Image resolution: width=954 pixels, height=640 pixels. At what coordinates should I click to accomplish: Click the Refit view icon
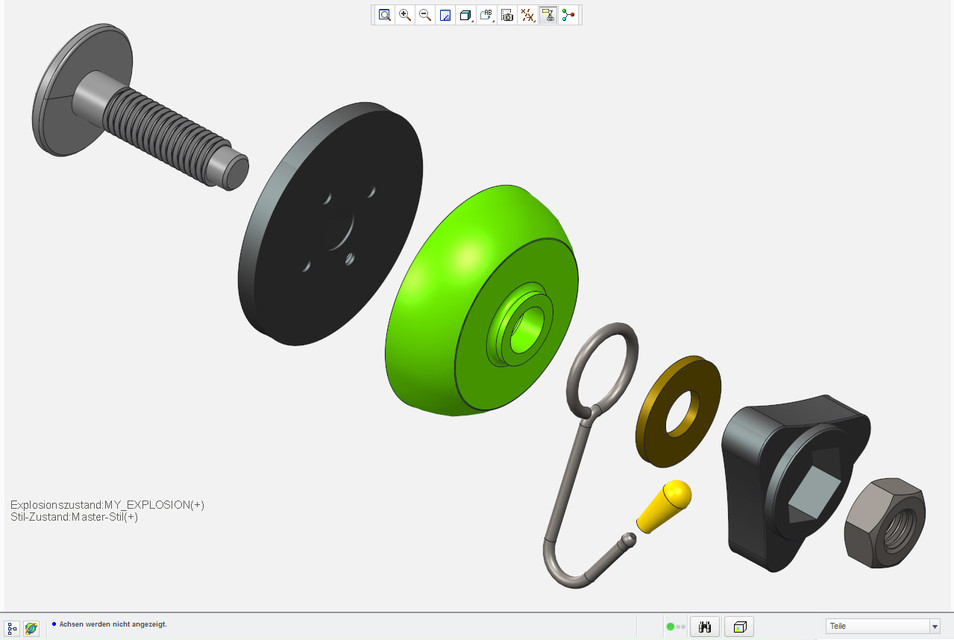(384, 15)
